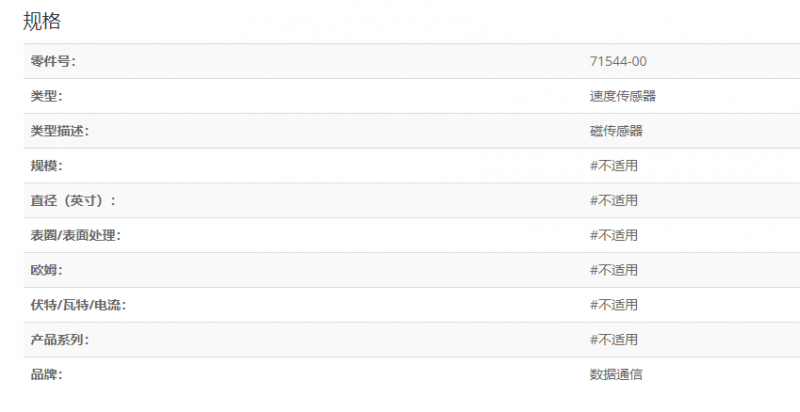Click the 品牌 row label
Viewport: 800px width, 412px height.
click(47, 375)
